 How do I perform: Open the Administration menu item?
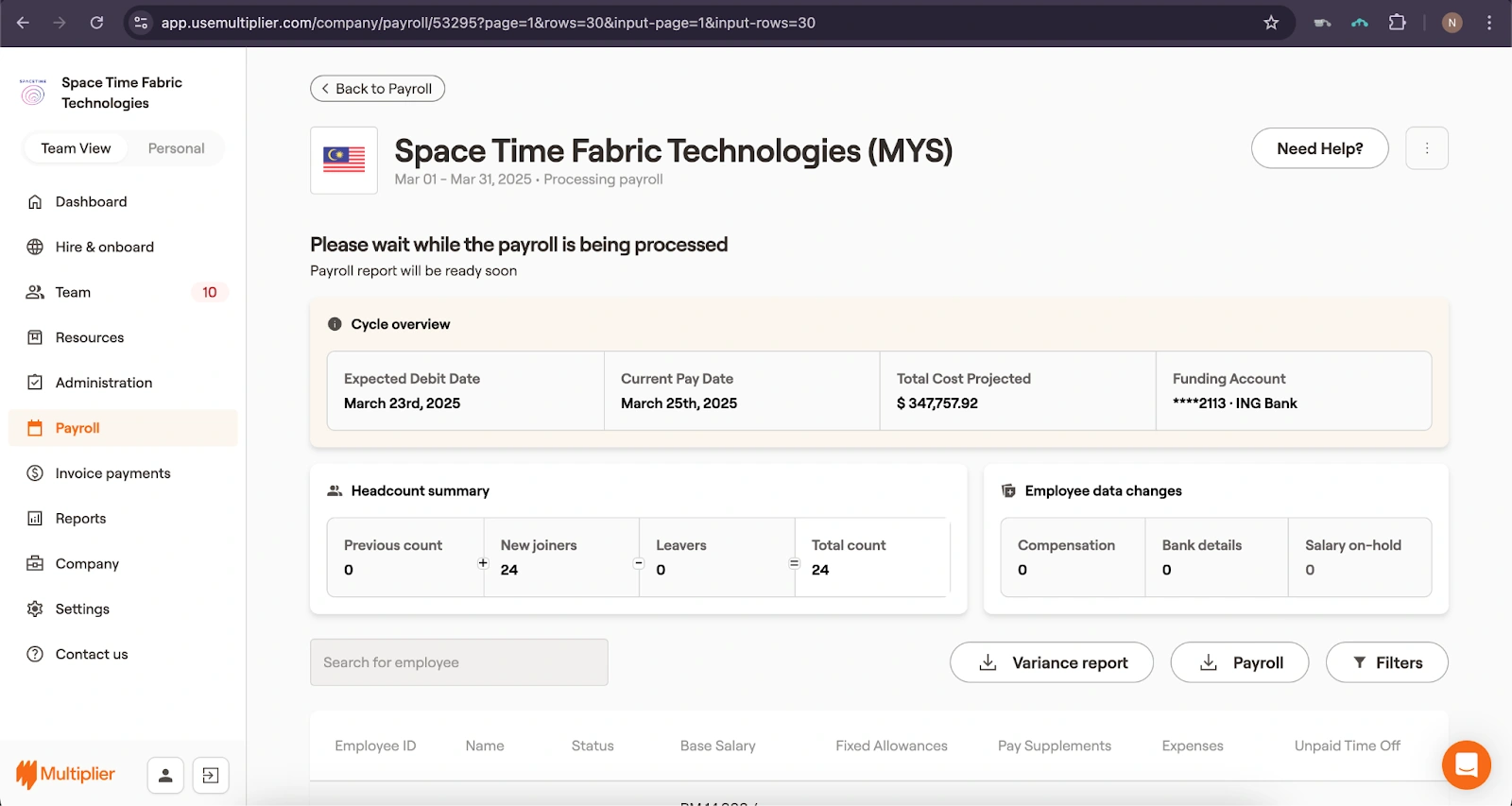tap(123, 383)
